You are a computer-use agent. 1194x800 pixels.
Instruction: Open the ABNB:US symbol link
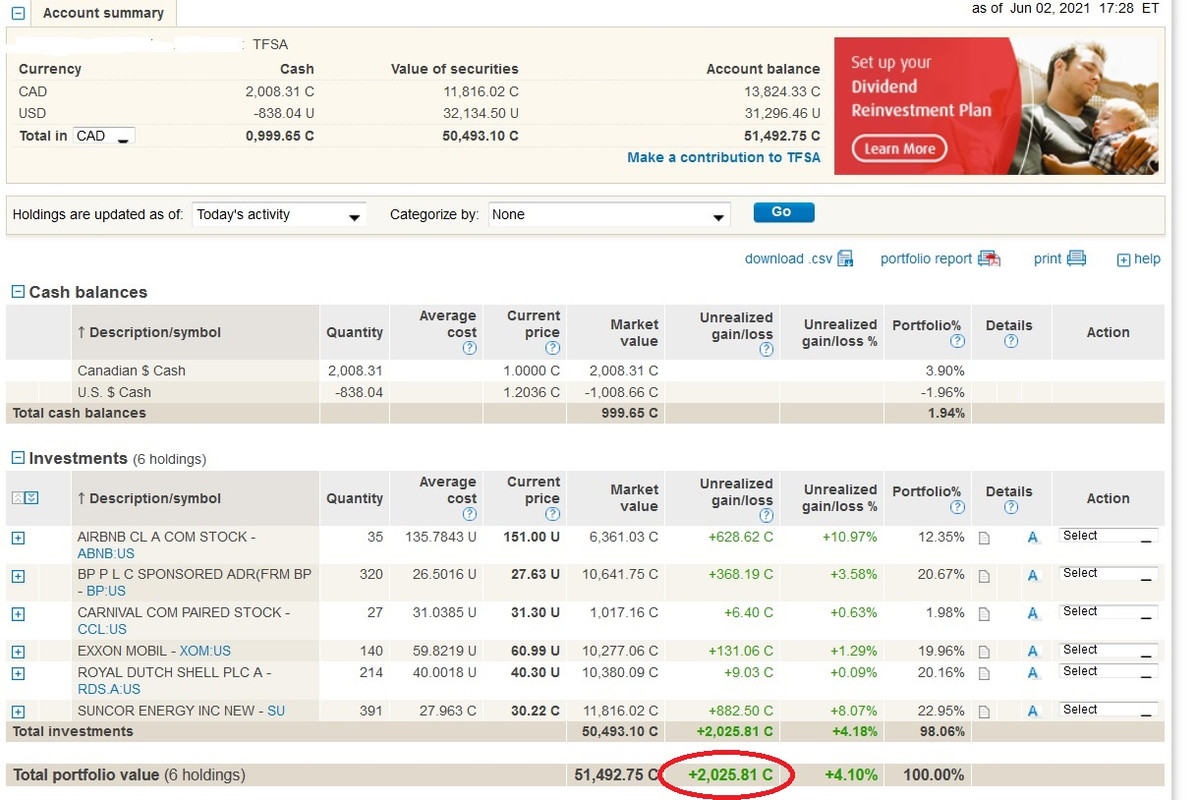106,553
